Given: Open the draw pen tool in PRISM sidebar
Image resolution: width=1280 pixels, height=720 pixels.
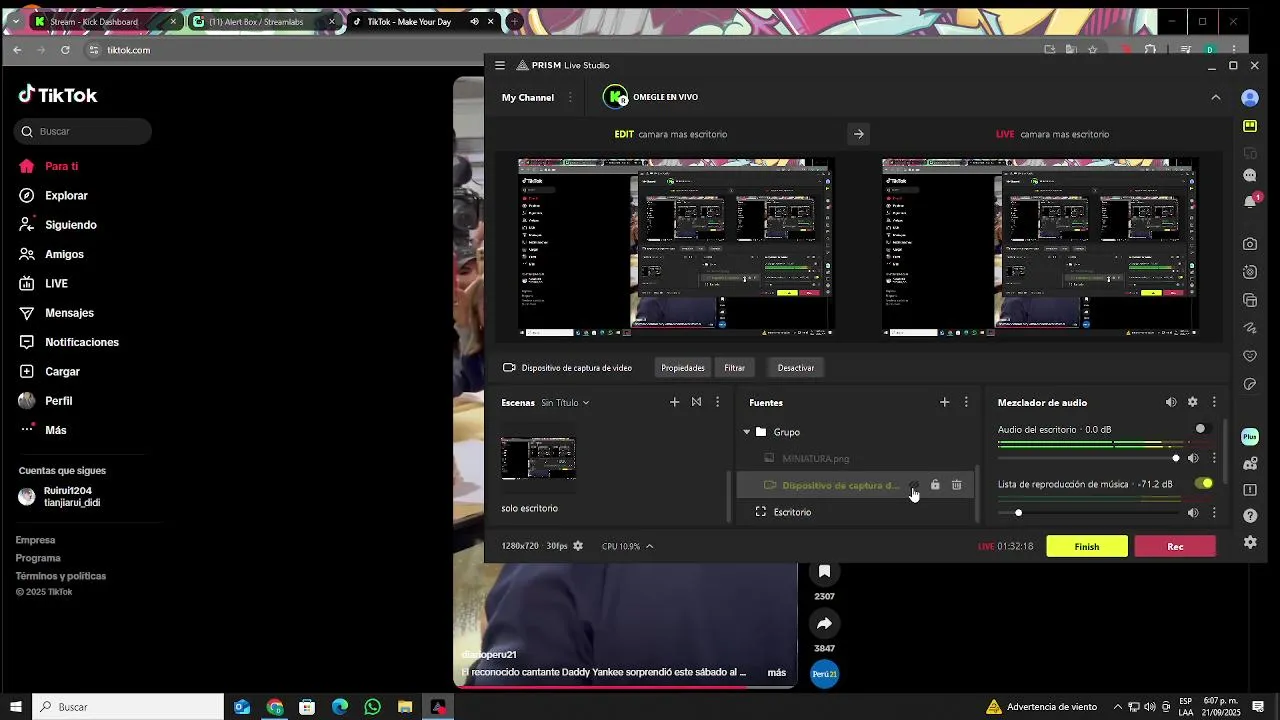Looking at the screenshot, I should click(x=1250, y=328).
